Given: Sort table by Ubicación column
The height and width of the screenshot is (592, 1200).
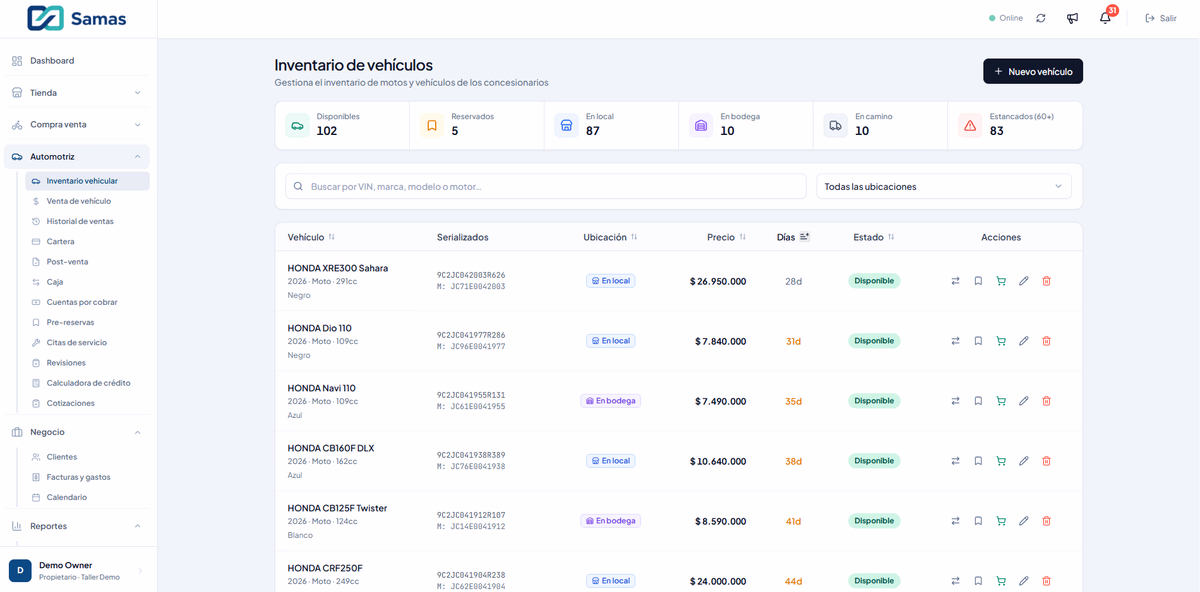Looking at the screenshot, I should click(x=610, y=237).
